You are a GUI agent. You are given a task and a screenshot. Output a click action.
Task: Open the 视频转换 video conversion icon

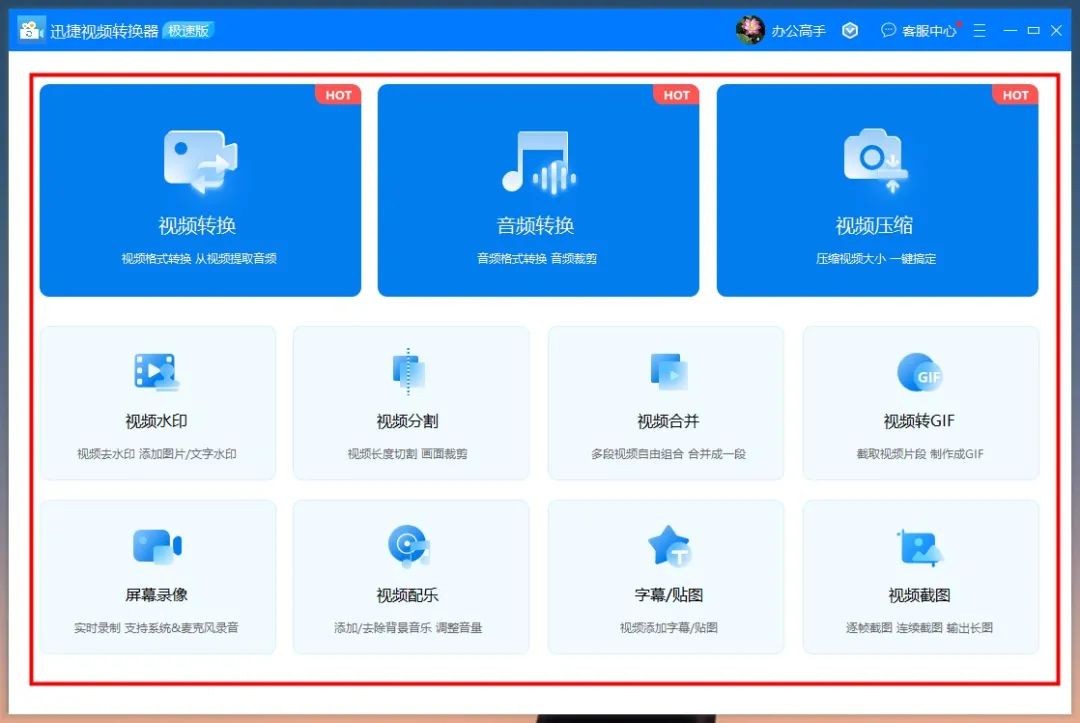200,162
